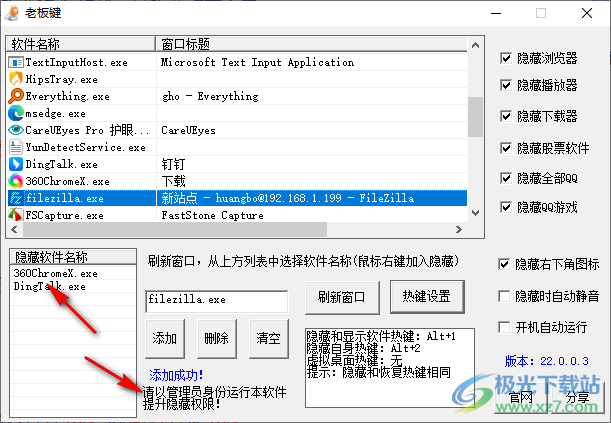
Task: Click 窗口标题 column header
Action: (x=311, y=44)
